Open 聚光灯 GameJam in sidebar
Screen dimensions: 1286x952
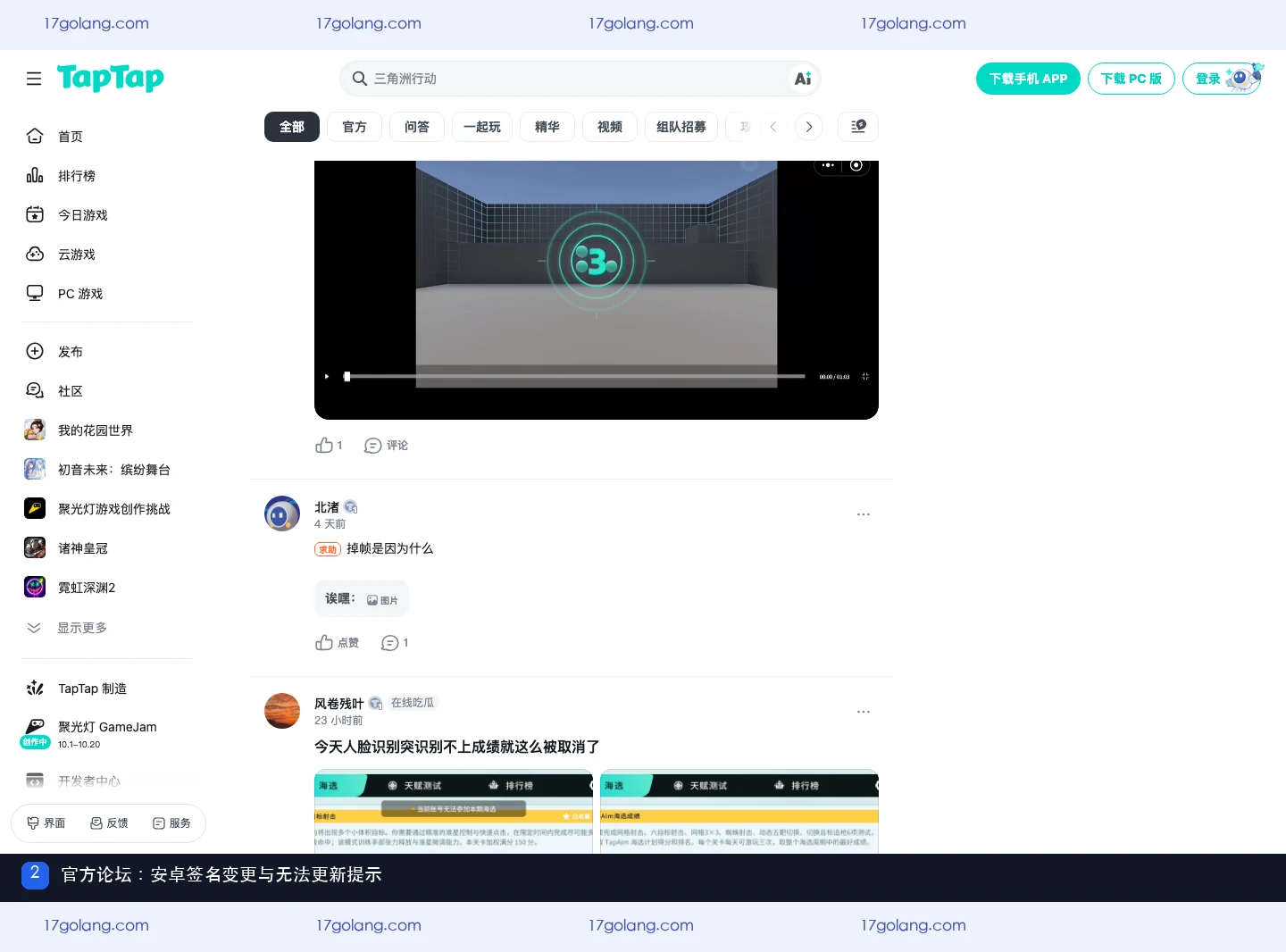(106, 734)
